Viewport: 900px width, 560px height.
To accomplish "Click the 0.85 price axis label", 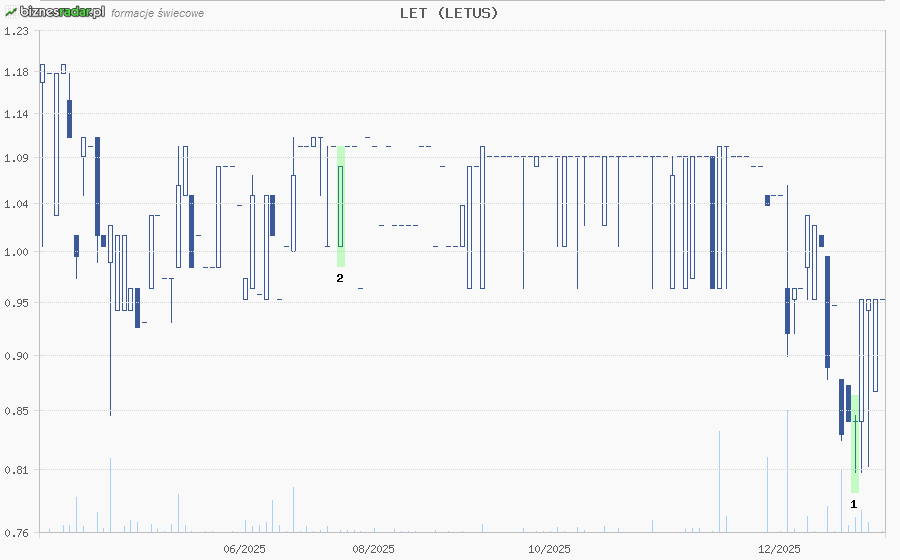I will [16, 411].
